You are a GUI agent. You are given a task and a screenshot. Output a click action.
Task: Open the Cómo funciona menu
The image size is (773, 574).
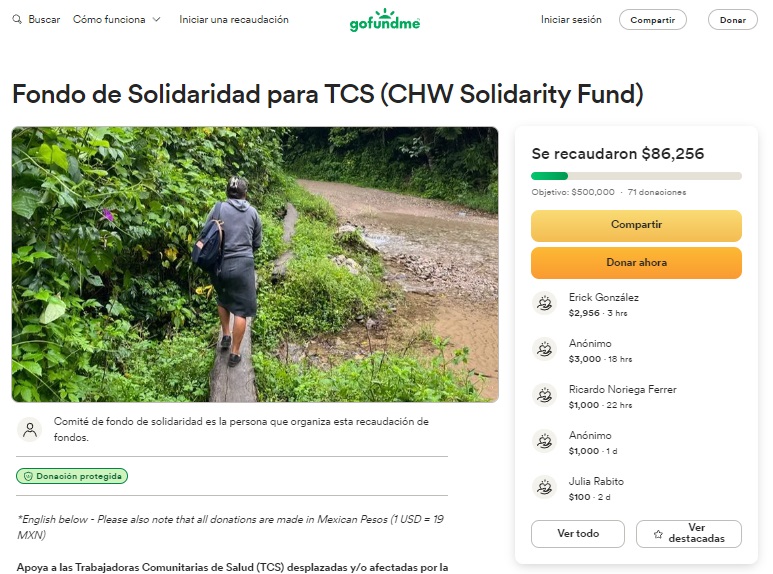[x=116, y=20]
